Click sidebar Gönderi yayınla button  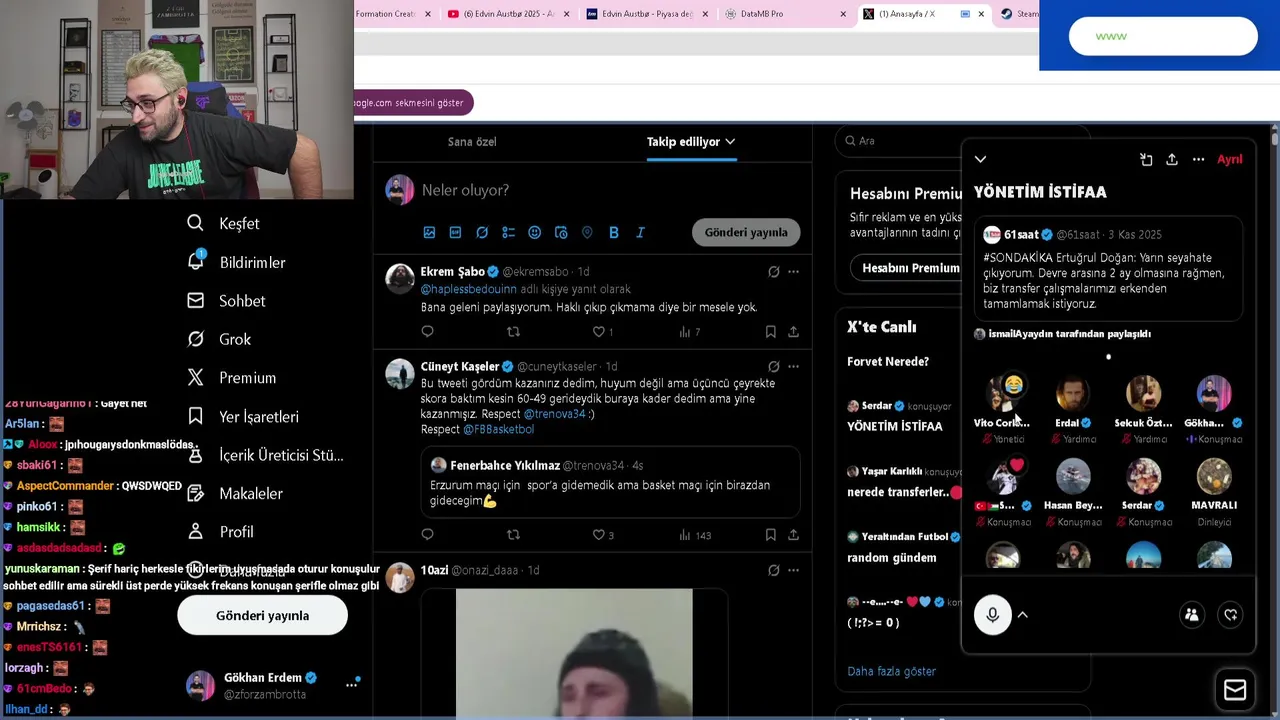263,615
